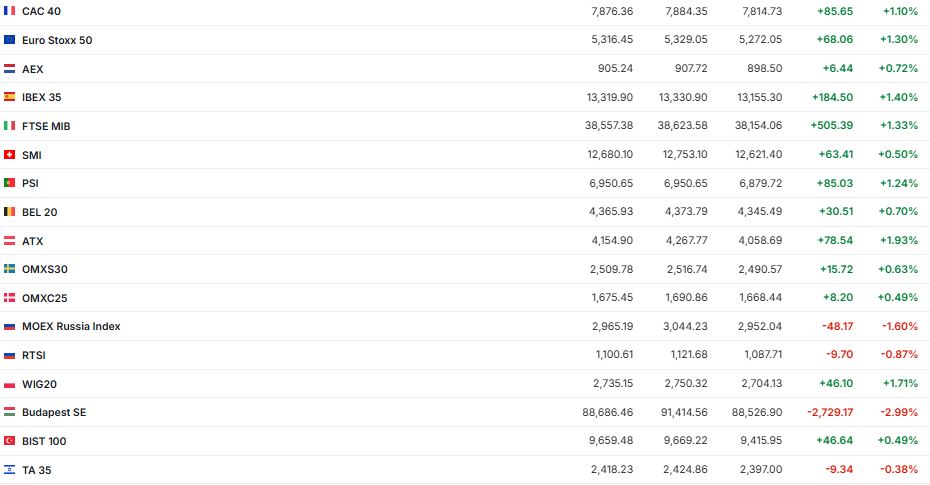Open the CAC 40 index link
This screenshot has width=930, height=485.
[x=41, y=11]
